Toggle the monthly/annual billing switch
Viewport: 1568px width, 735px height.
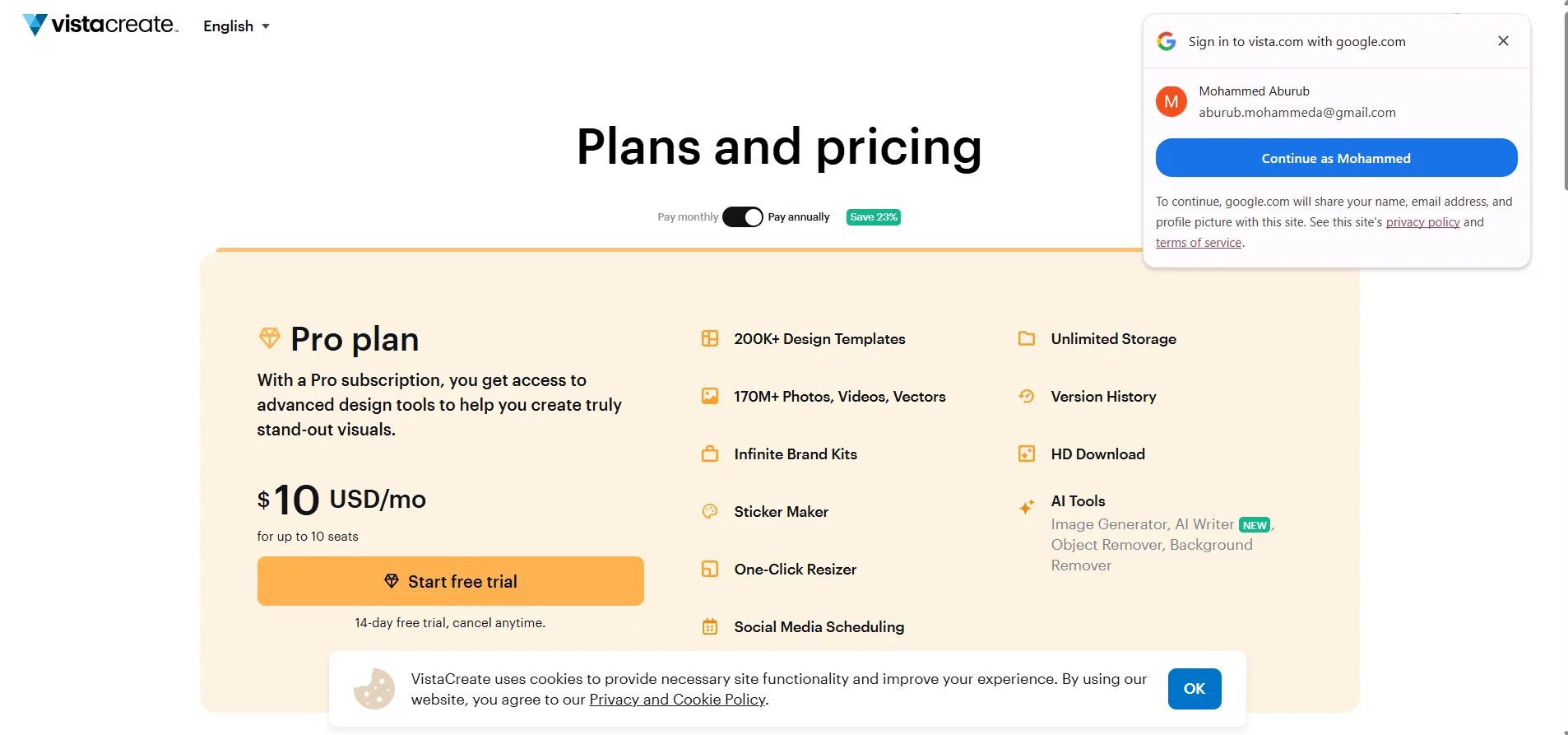pyautogui.click(x=743, y=217)
